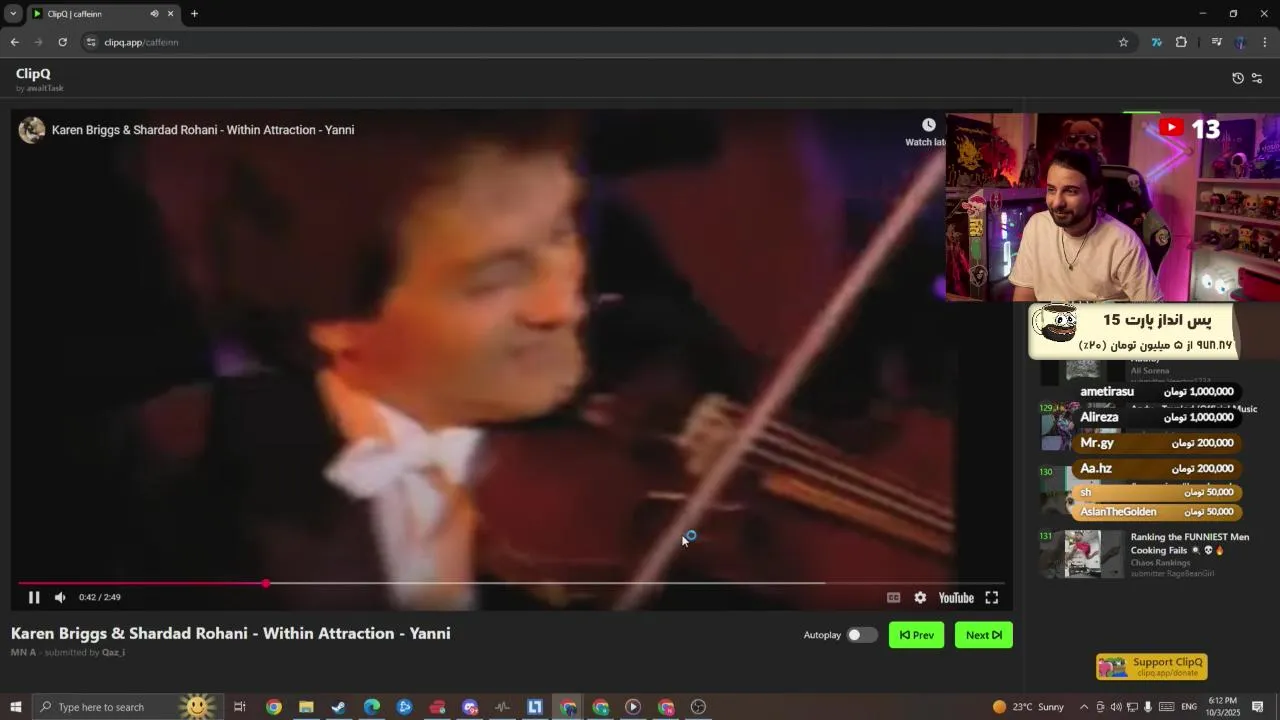The height and width of the screenshot is (720, 1280).
Task: Toggle closed captions in the player
Action: click(893, 597)
